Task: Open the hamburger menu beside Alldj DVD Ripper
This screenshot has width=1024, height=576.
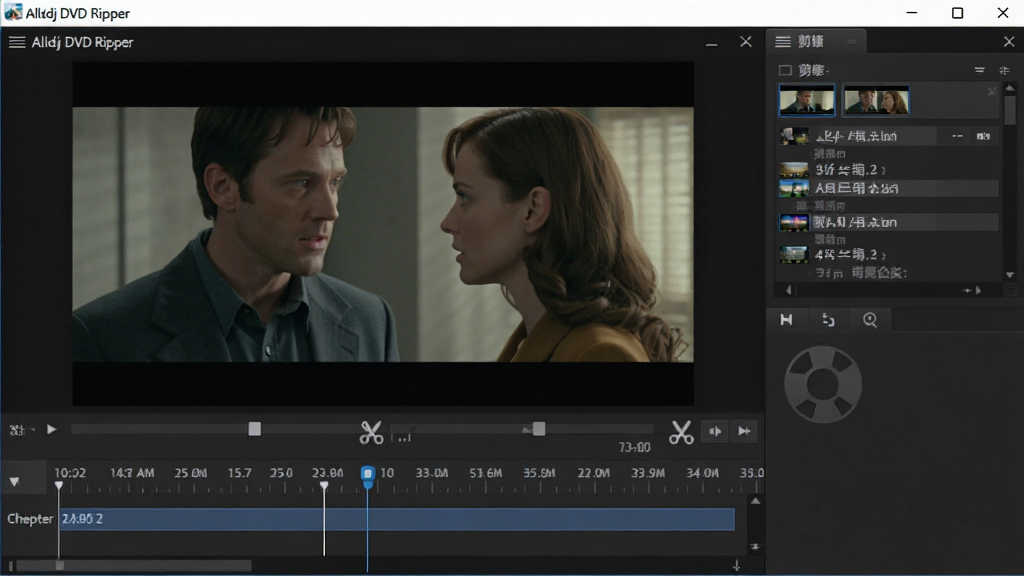Action: 17,42
